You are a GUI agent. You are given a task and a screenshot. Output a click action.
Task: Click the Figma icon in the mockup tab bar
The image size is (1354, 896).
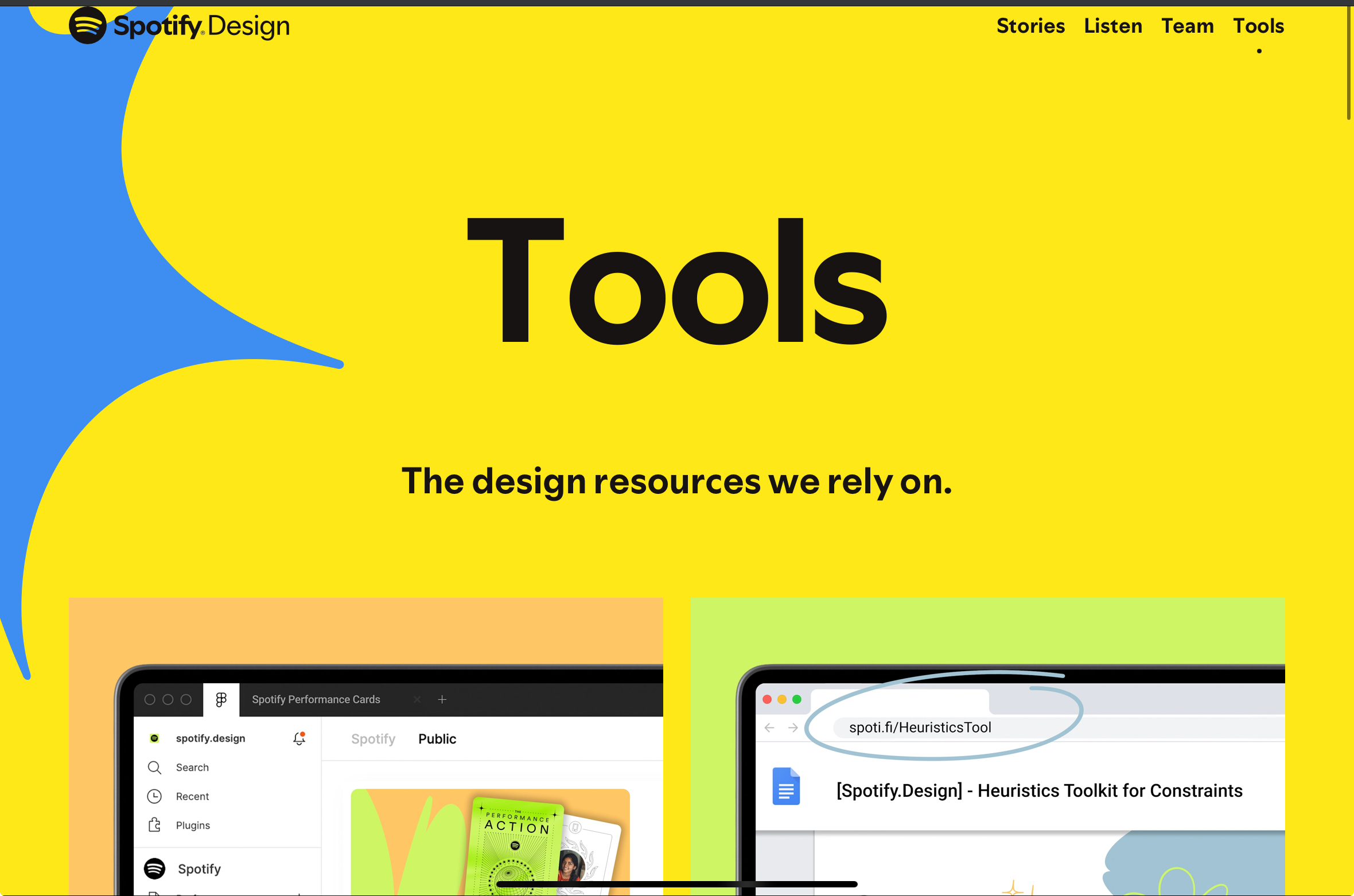[x=221, y=699]
